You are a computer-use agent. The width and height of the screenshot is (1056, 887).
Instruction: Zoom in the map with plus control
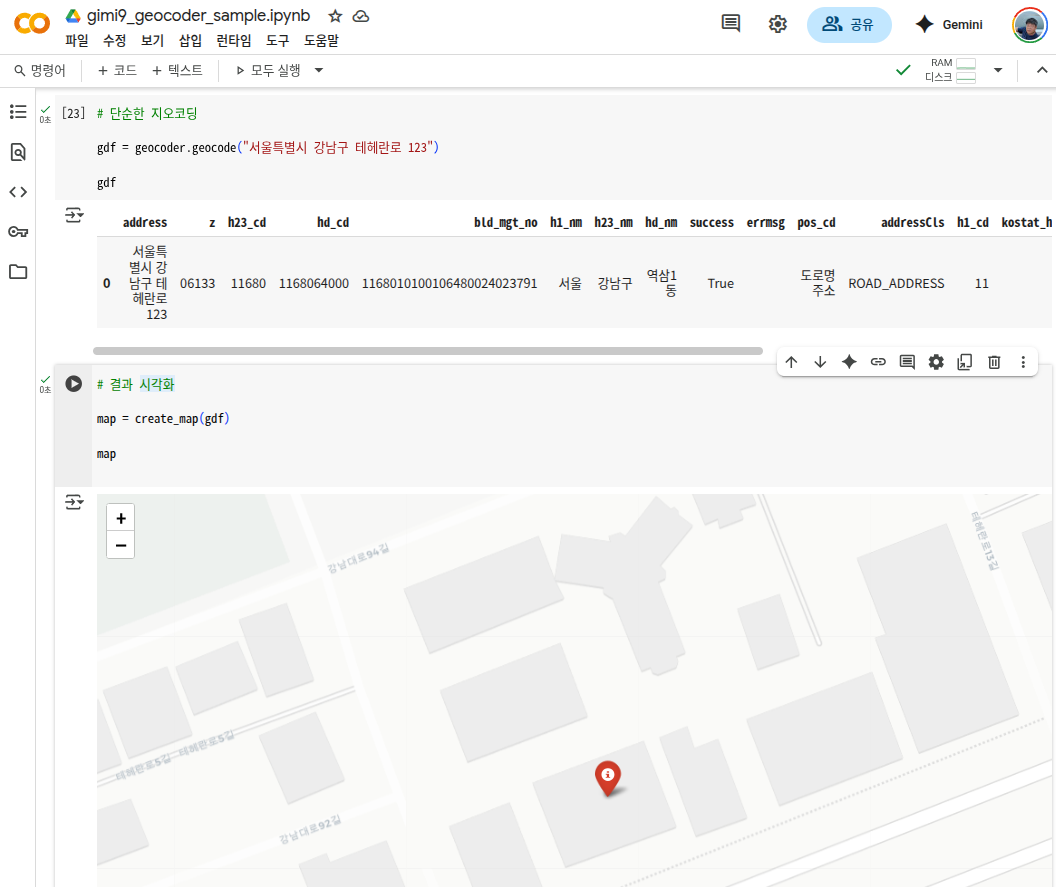point(120,518)
